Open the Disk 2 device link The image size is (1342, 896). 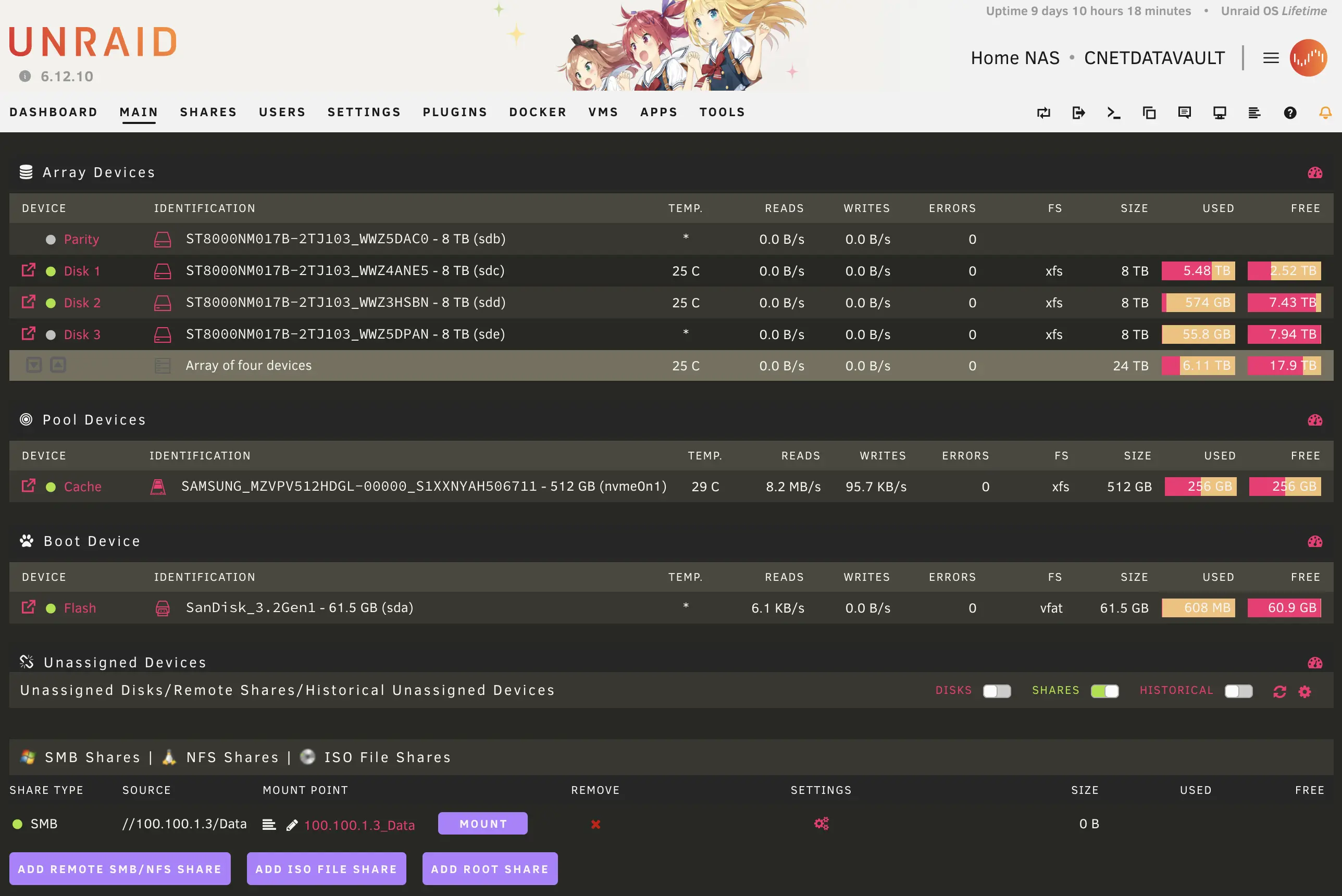tap(82, 303)
